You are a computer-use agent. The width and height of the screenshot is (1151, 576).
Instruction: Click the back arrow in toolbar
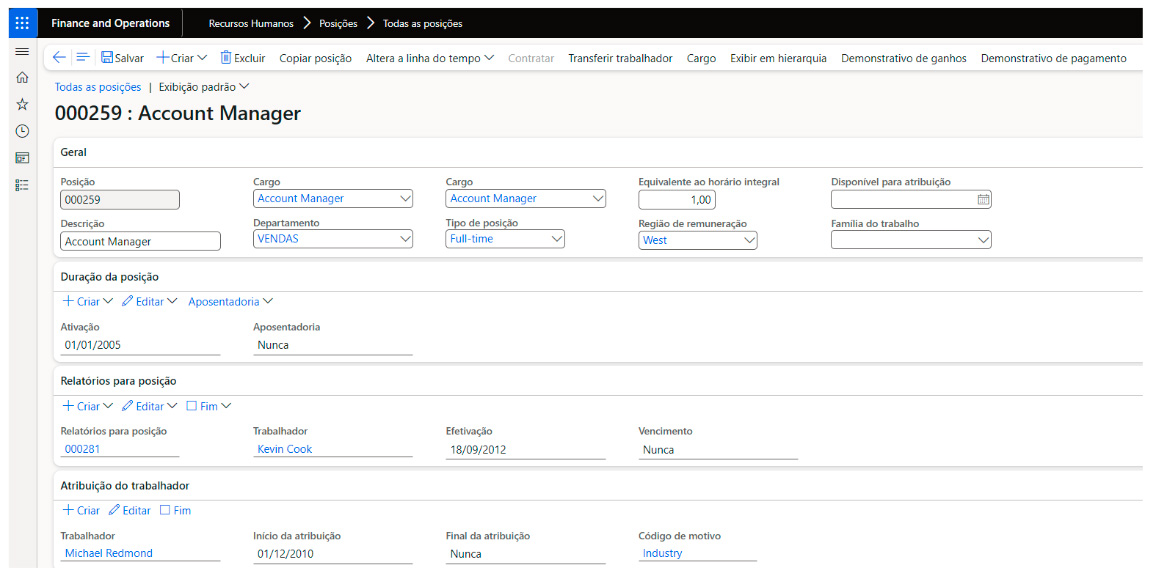(59, 58)
